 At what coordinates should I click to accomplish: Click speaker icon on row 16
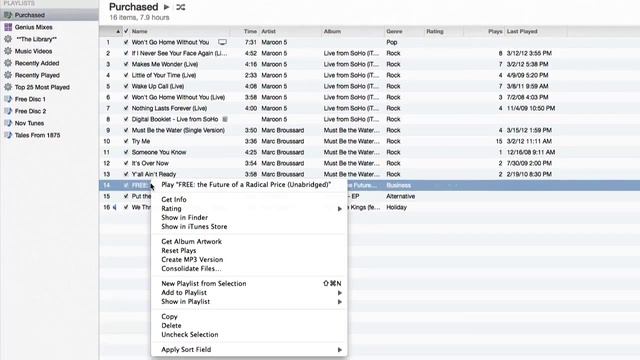tap(115, 207)
